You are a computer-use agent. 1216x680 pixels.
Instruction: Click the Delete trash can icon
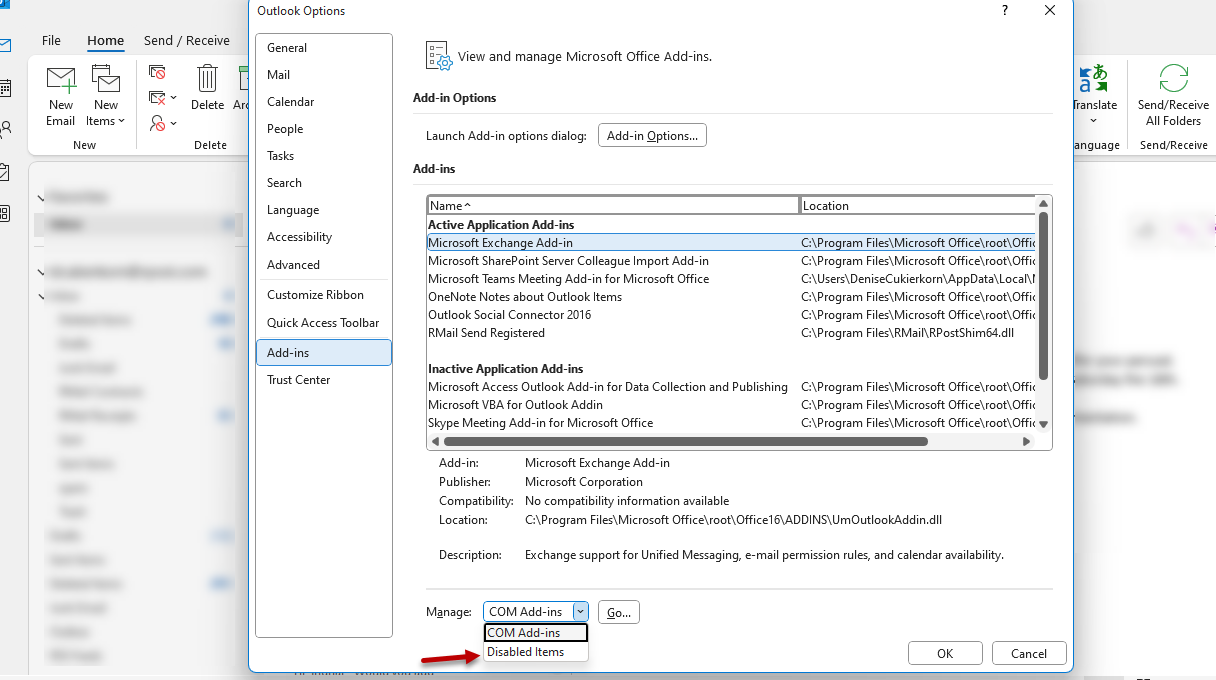(x=207, y=80)
